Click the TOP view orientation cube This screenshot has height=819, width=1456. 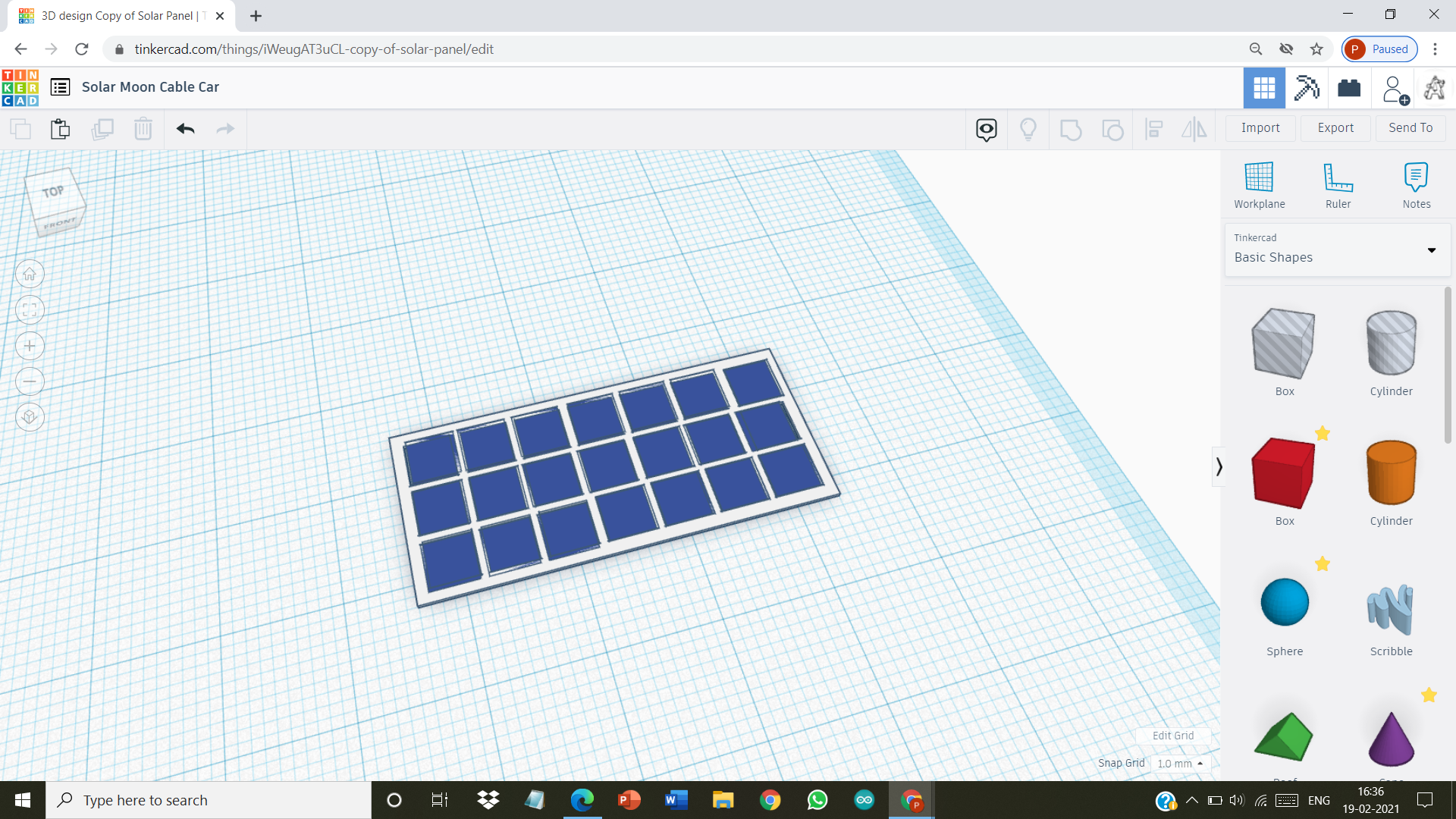pos(51,193)
